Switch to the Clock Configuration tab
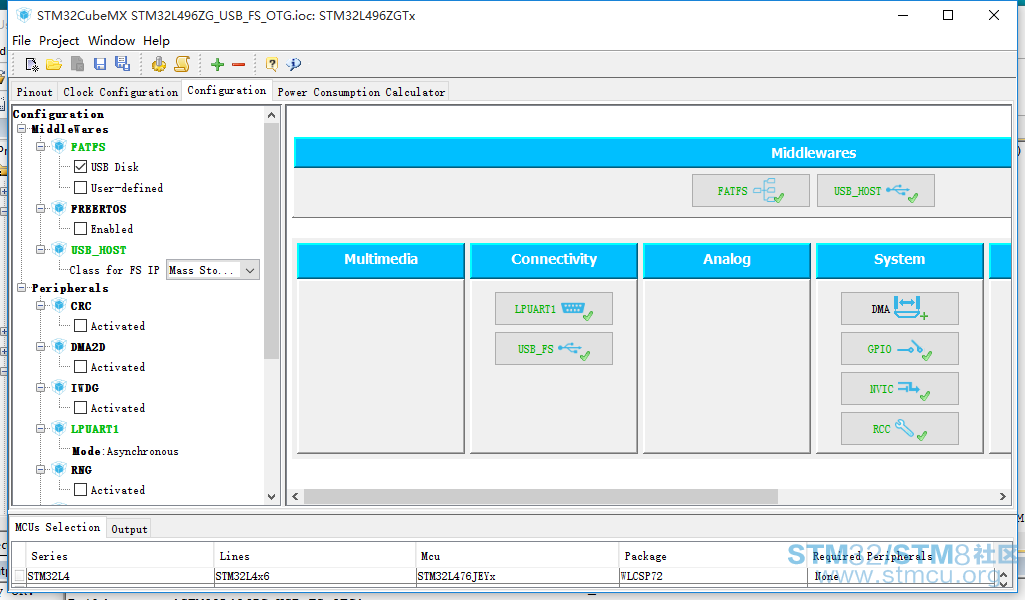The image size is (1025, 600). pos(120,92)
